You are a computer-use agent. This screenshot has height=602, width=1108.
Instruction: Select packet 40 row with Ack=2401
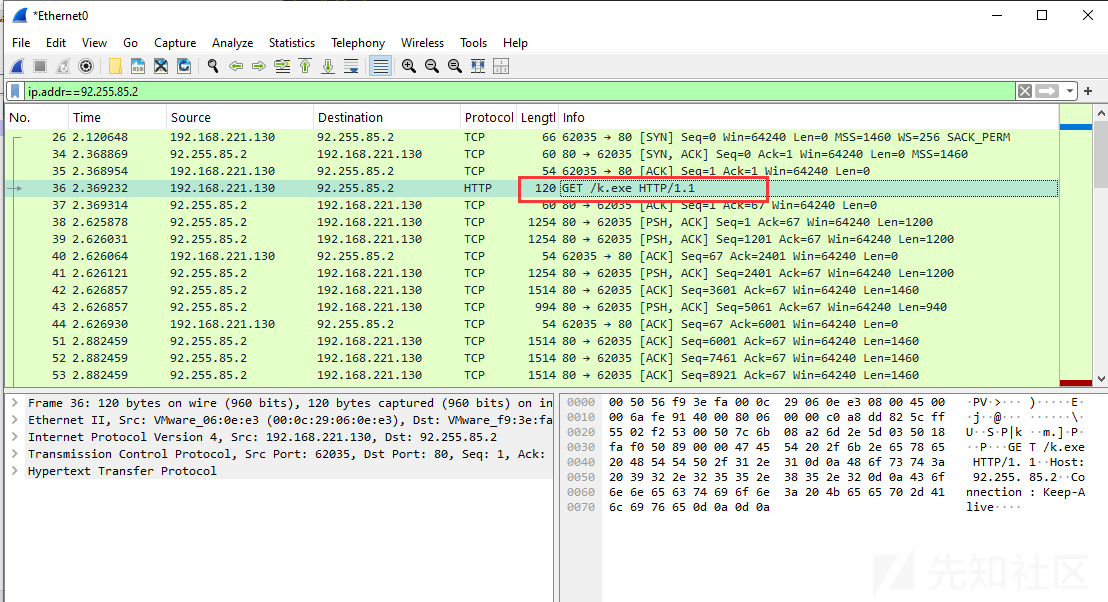532,256
